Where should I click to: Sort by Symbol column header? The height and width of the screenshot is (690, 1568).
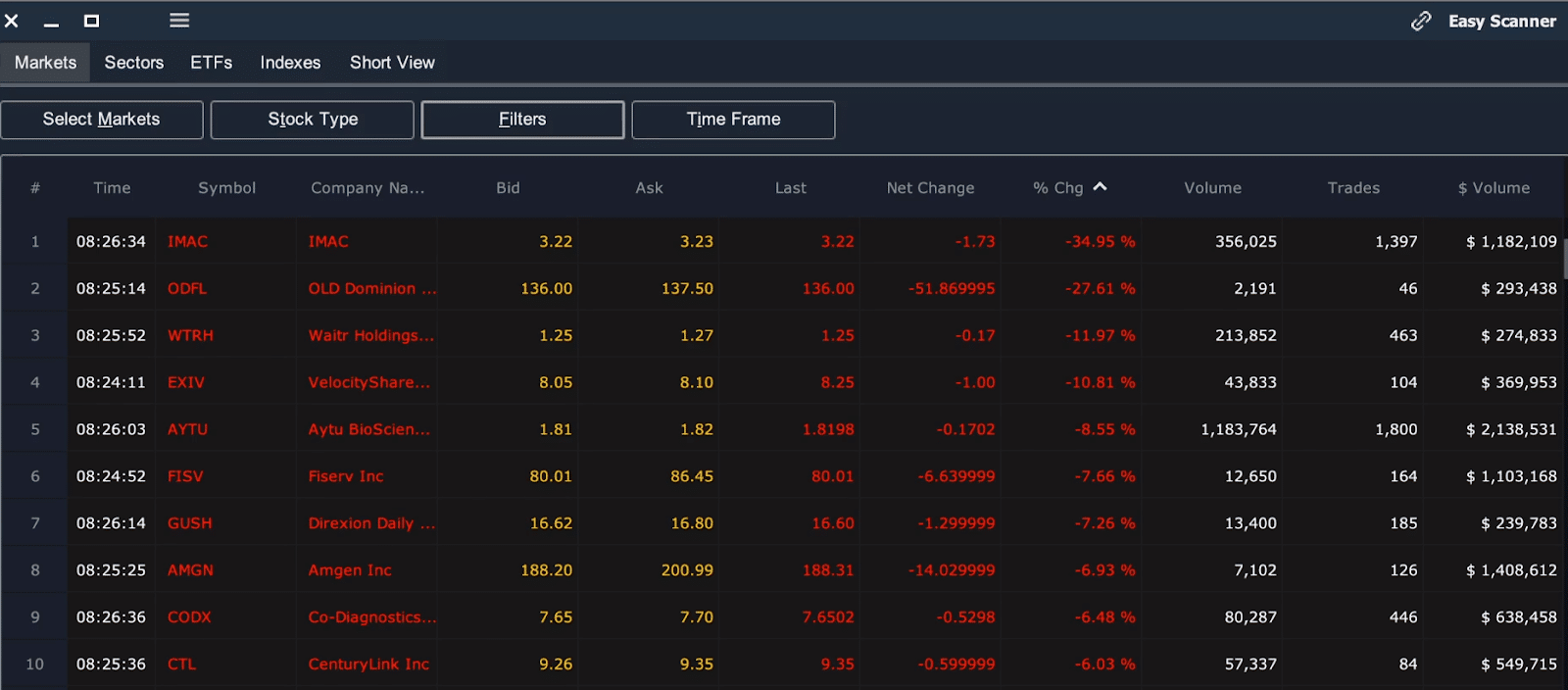(x=226, y=188)
